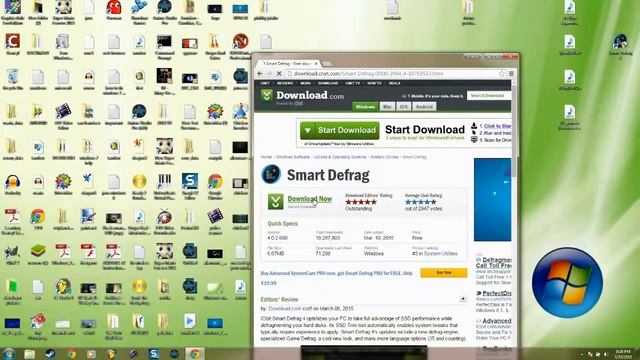
Task: Click the red Editors' Rating stars
Action: pyautogui.click(x=361, y=202)
